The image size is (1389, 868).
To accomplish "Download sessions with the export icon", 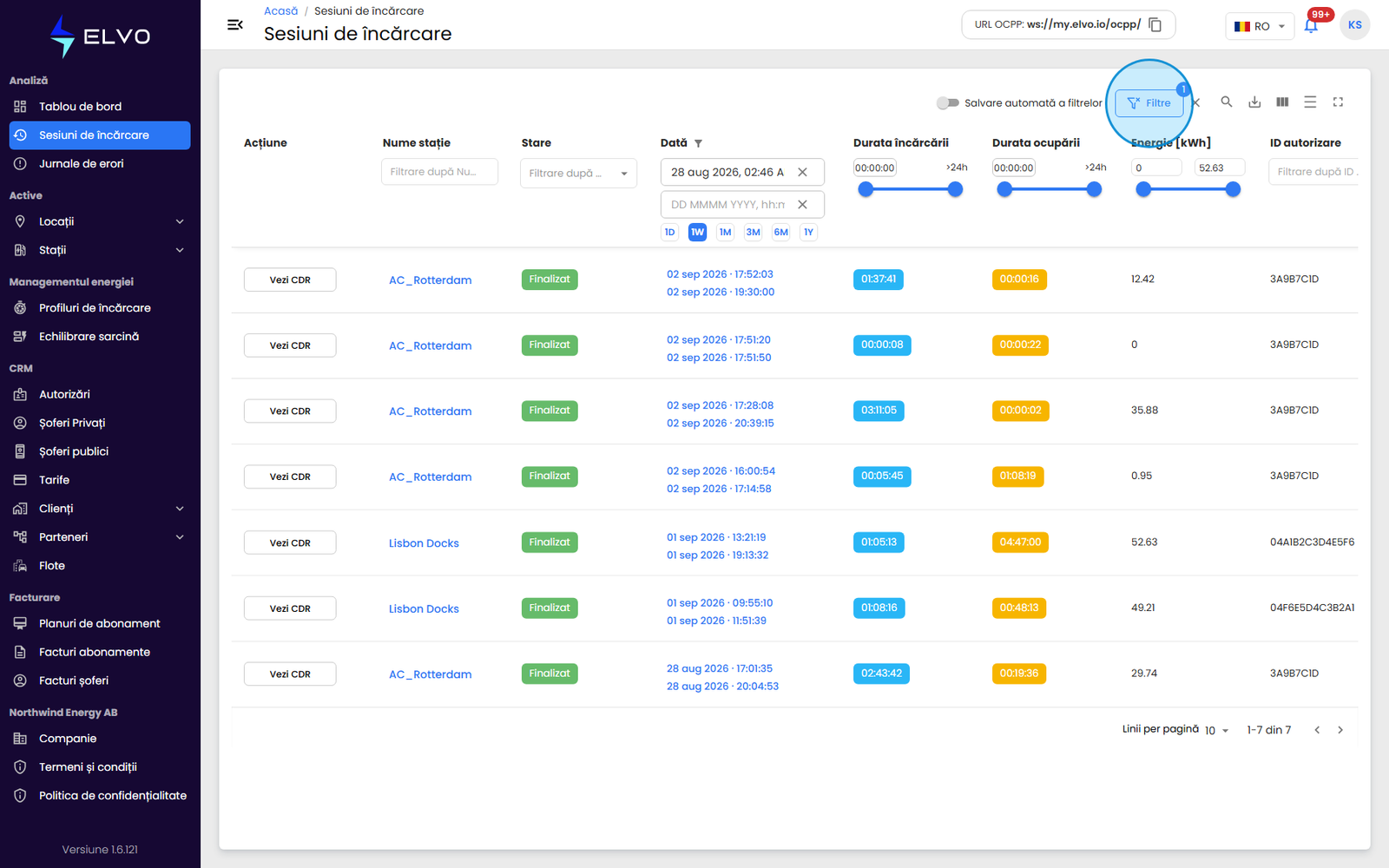I will 1254,102.
